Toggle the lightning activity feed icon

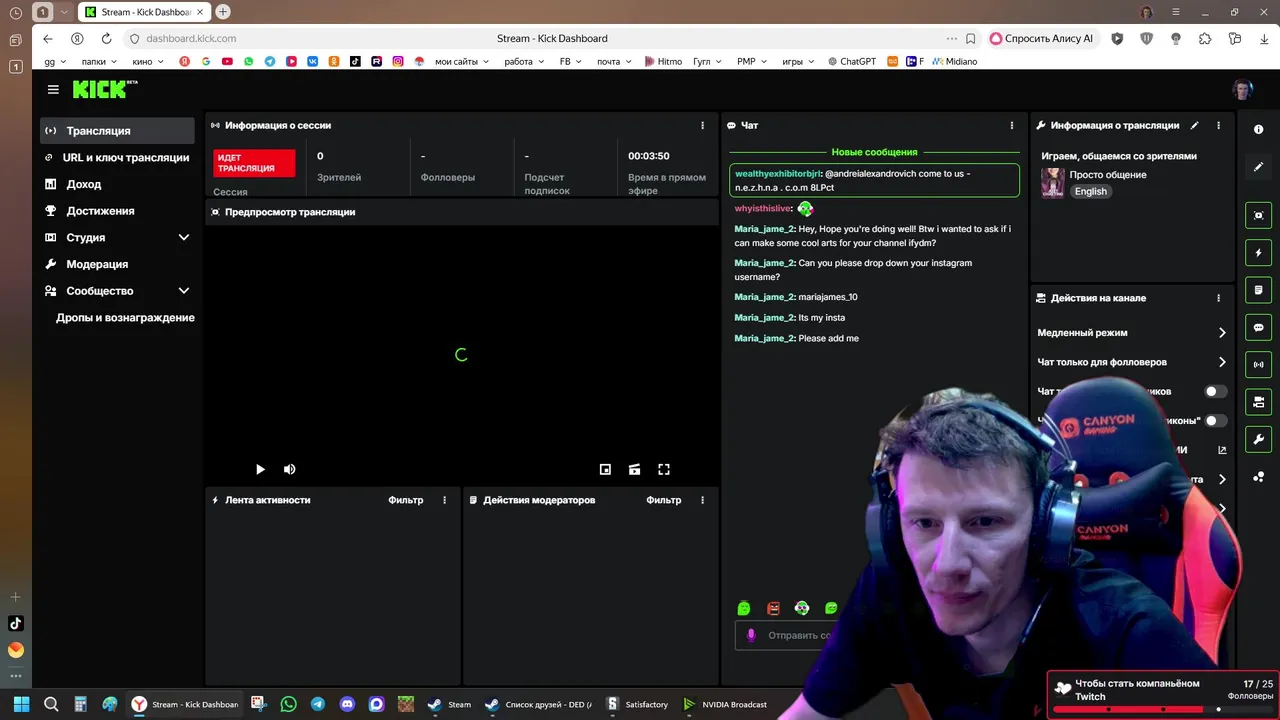point(1259,253)
